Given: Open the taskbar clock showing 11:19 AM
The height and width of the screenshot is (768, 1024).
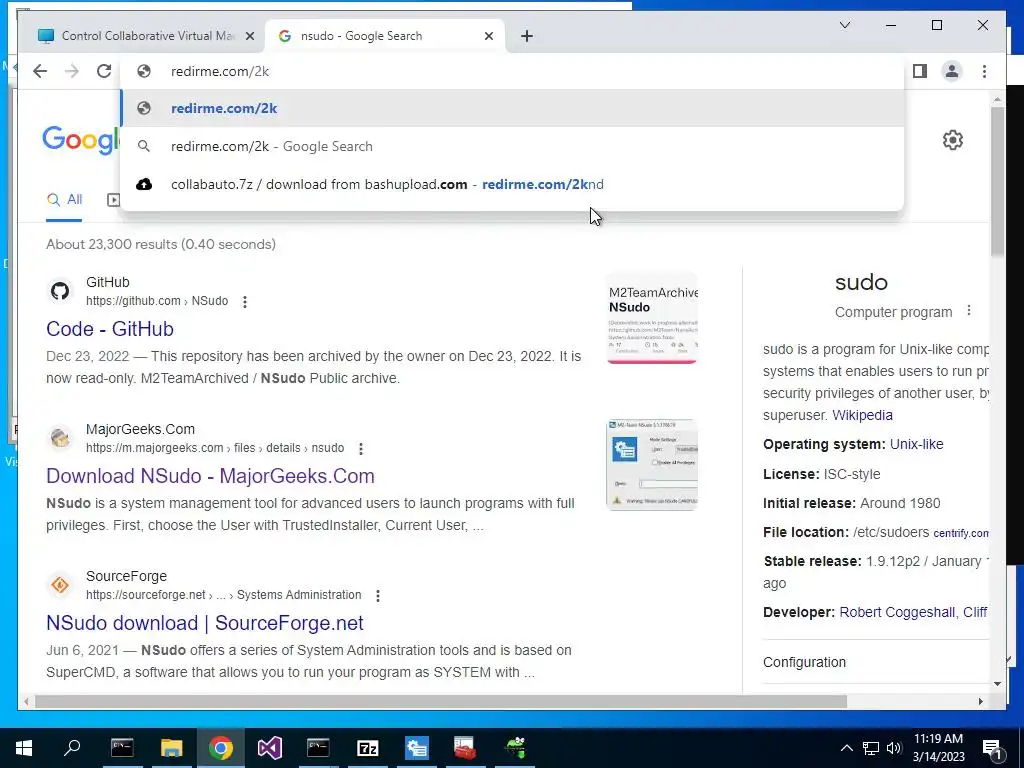Looking at the screenshot, I should click(938, 748).
